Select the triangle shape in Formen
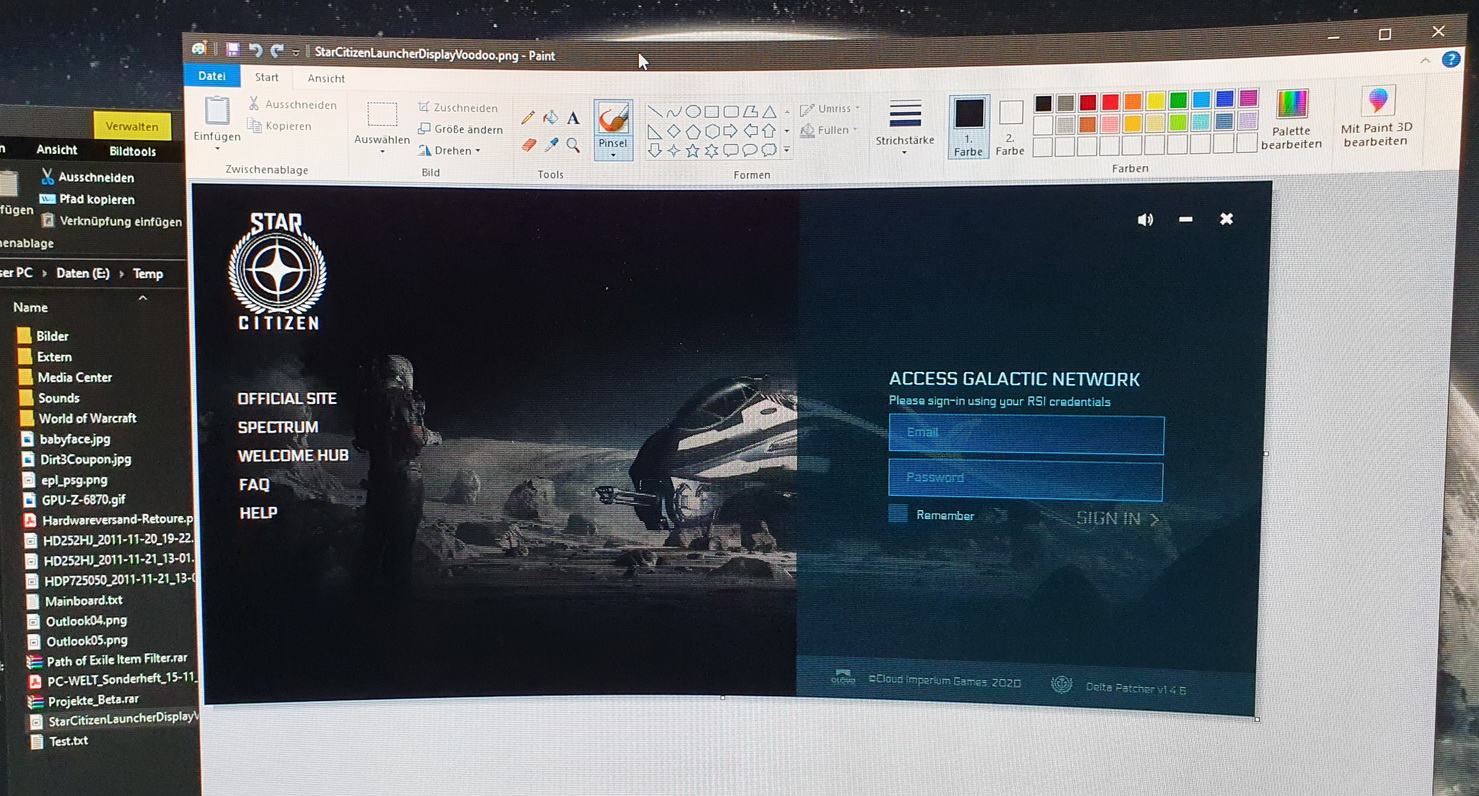 pyautogui.click(x=769, y=112)
